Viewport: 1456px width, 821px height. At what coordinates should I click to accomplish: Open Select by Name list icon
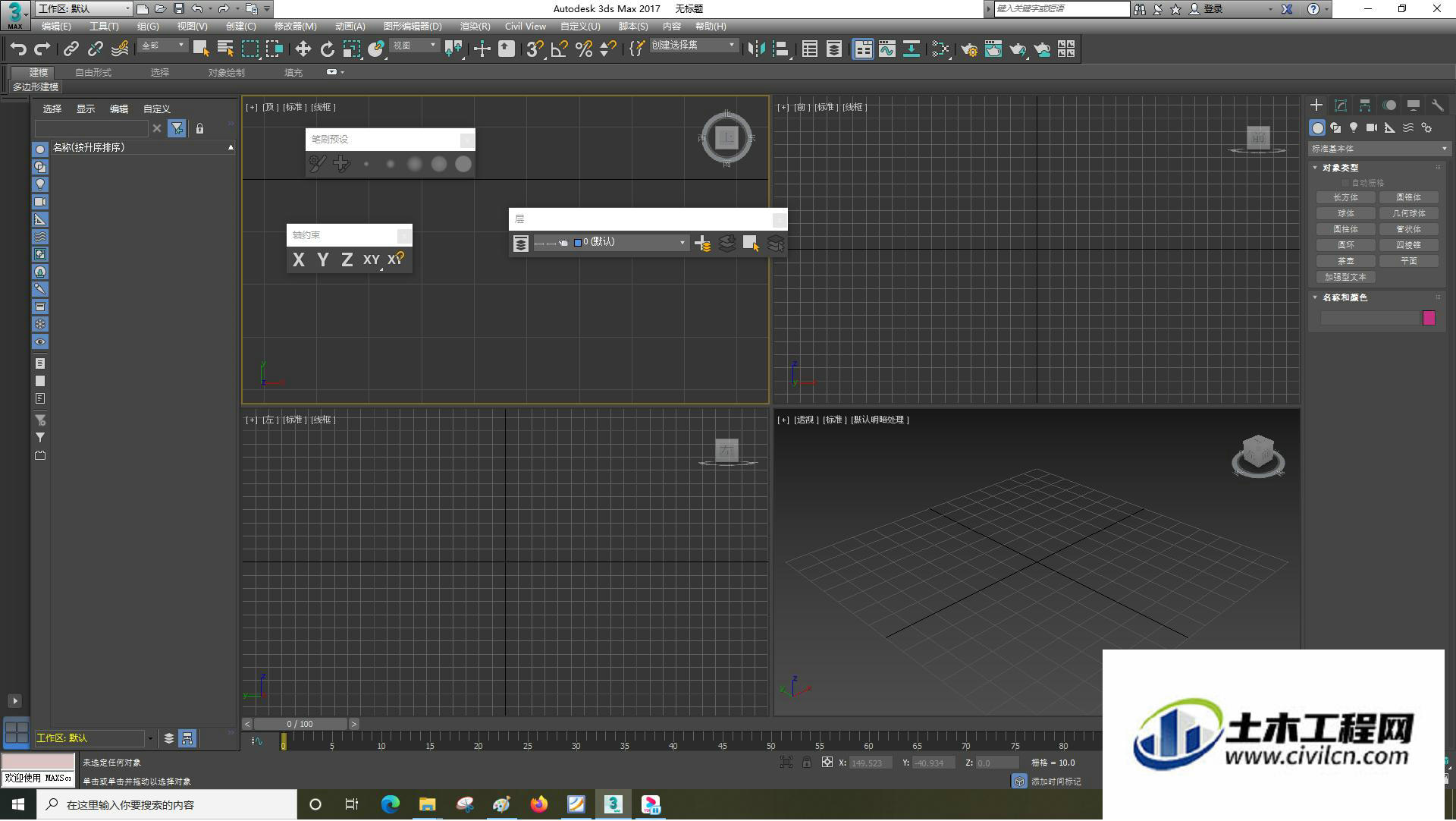coord(225,49)
